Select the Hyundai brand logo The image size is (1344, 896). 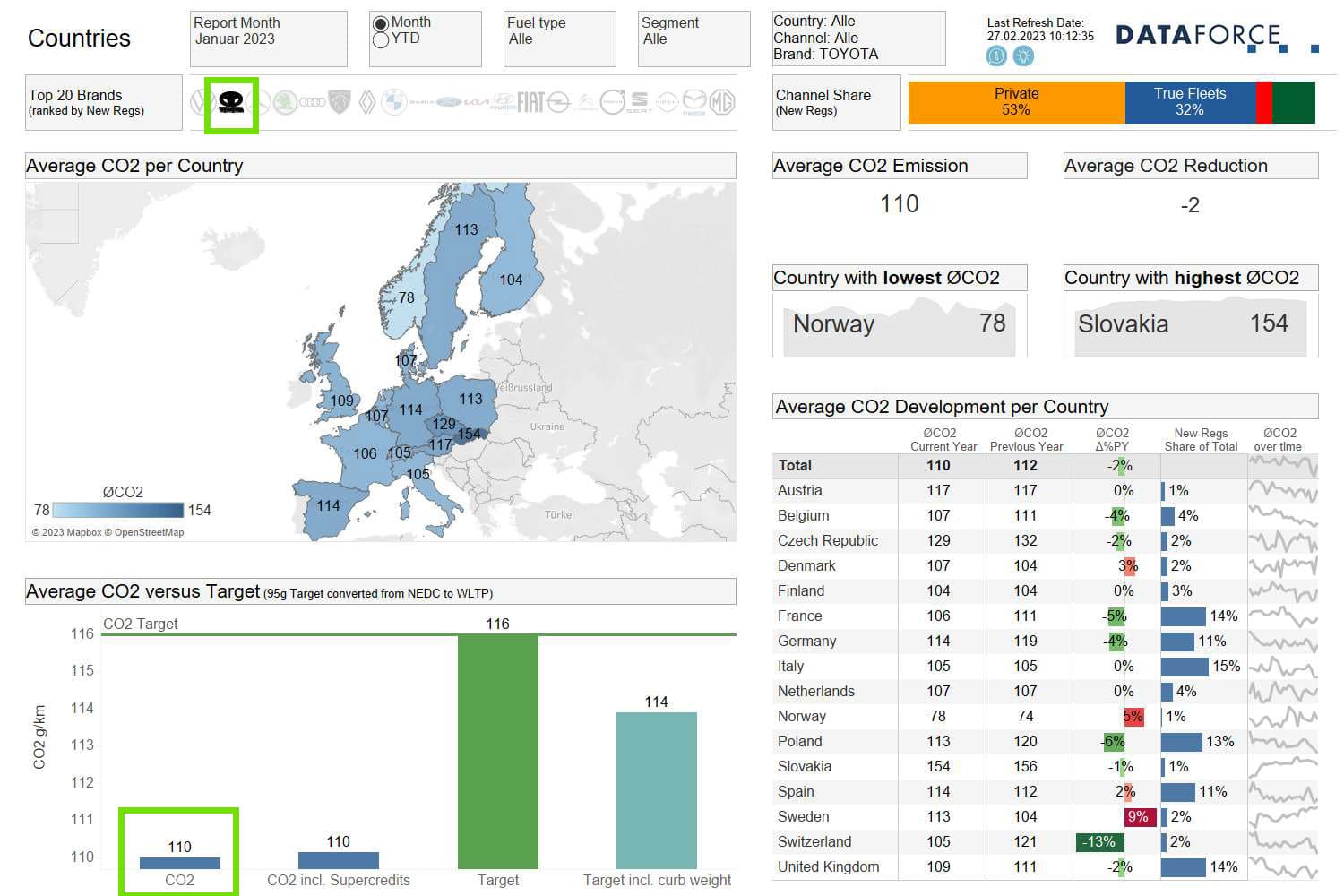pos(504,102)
